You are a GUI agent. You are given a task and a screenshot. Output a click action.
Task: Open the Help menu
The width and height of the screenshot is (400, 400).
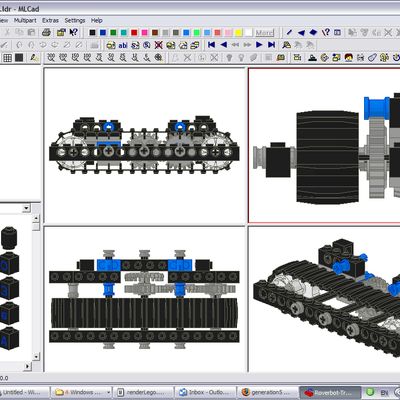tap(97, 20)
